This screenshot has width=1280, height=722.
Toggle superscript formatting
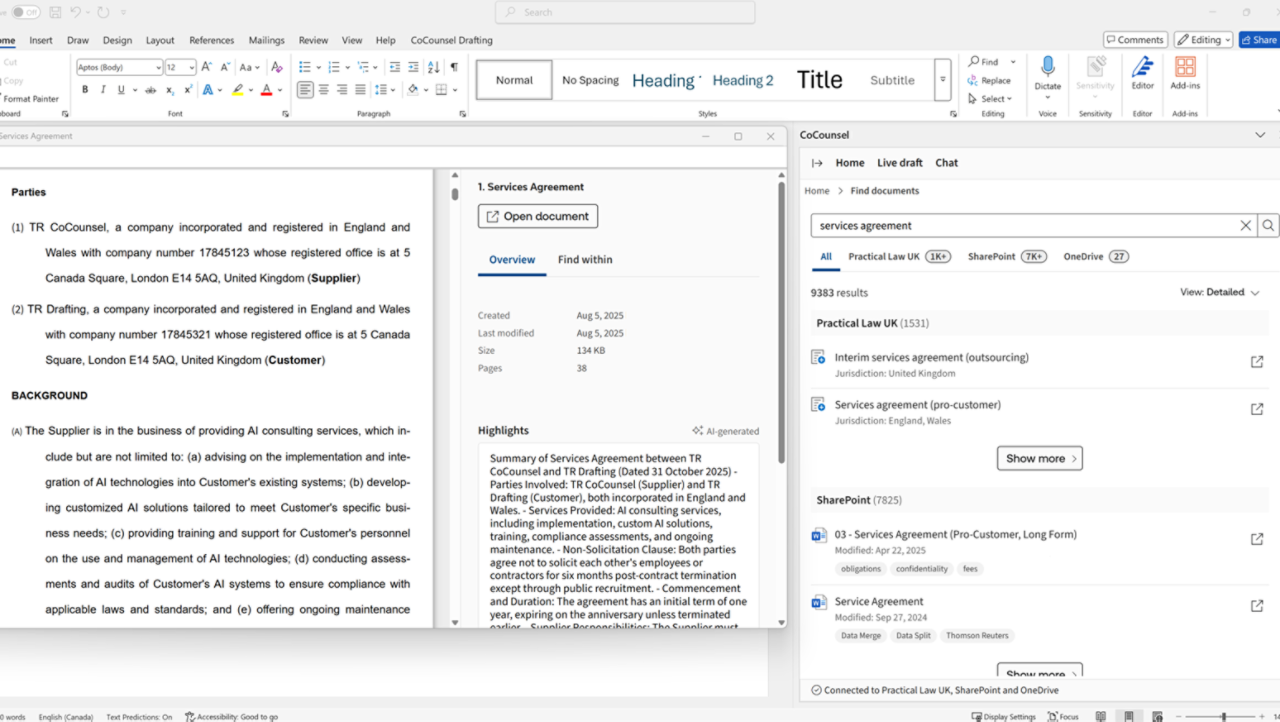point(188,90)
